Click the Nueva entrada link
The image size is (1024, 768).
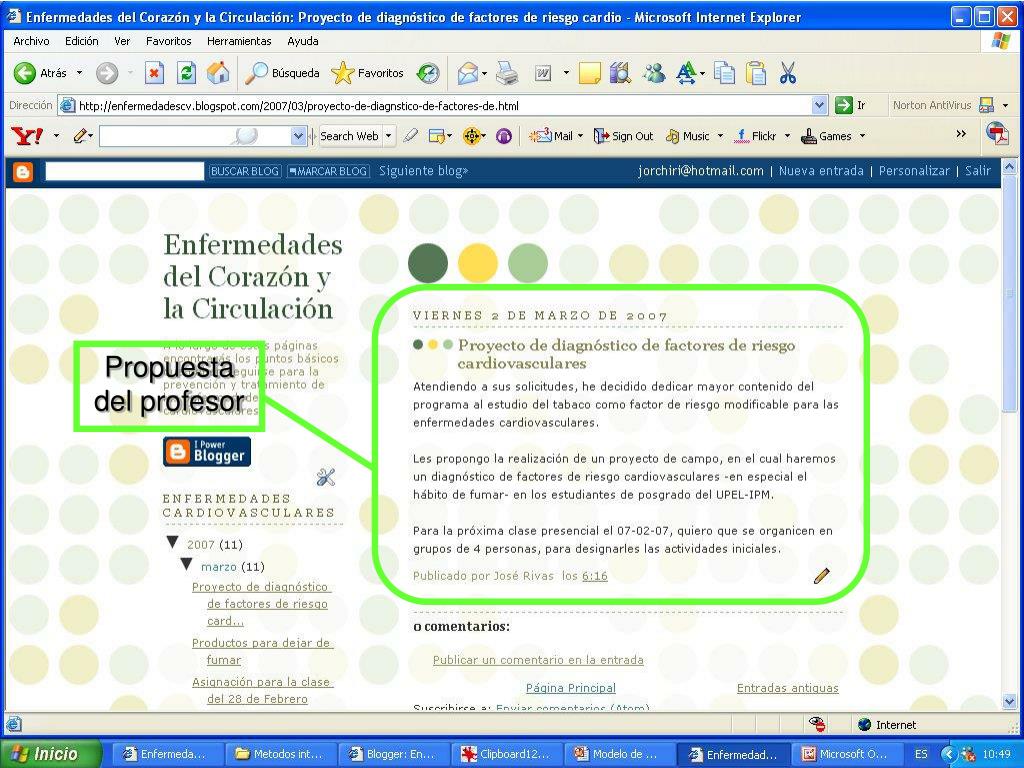(821, 171)
